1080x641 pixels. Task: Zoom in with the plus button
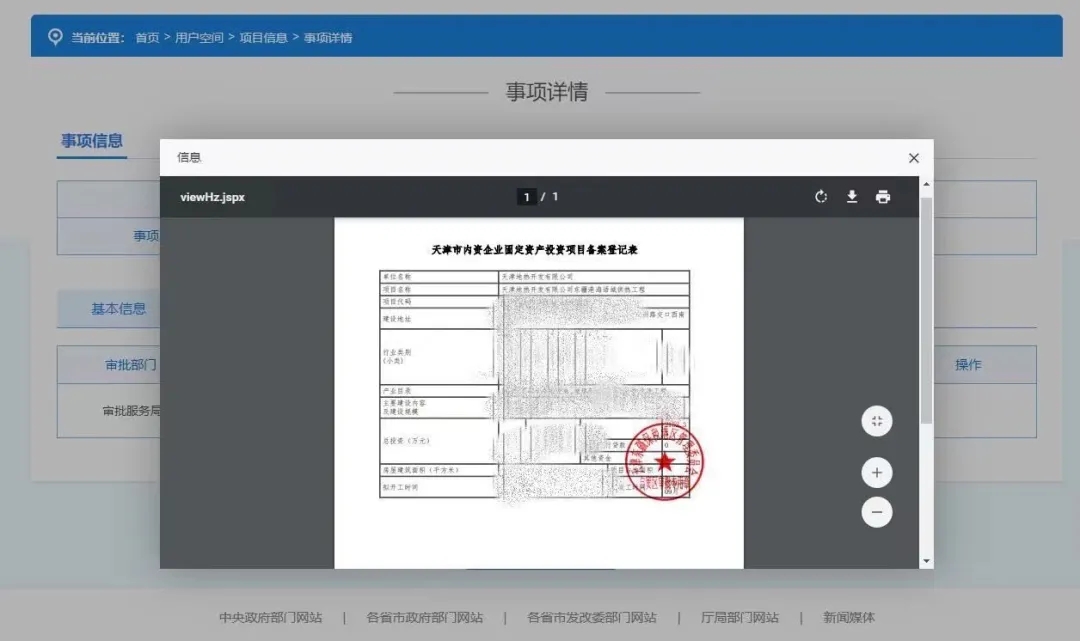pyautogui.click(x=877, y=472)
